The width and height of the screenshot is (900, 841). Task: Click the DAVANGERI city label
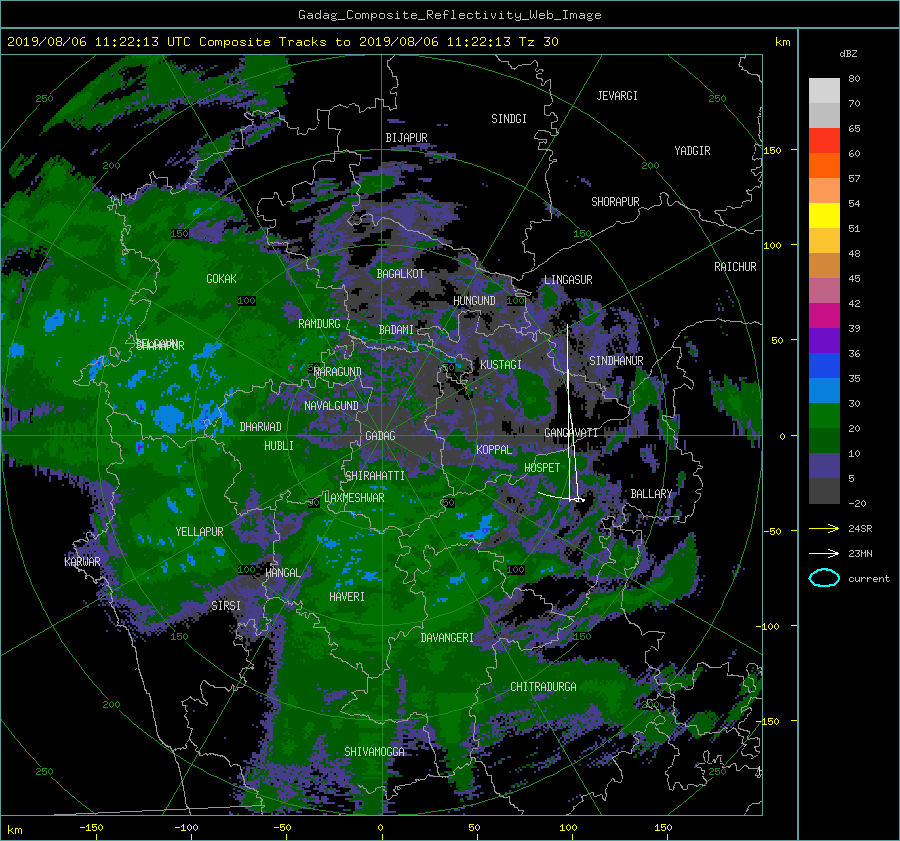447,638
